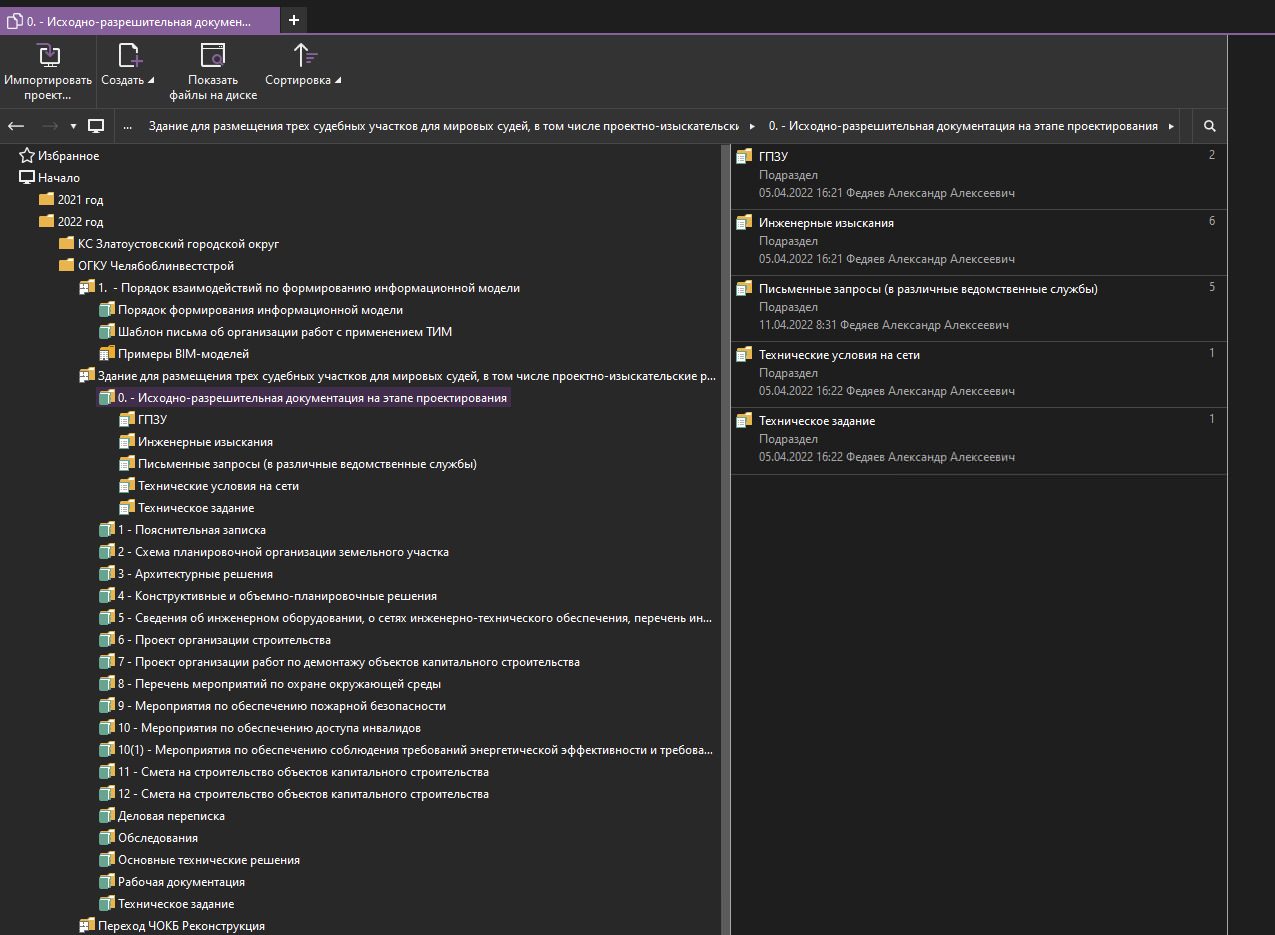Select 2022 год folder in tree
The width and height of the screenshot is (1275, 935).
(80, 222)
